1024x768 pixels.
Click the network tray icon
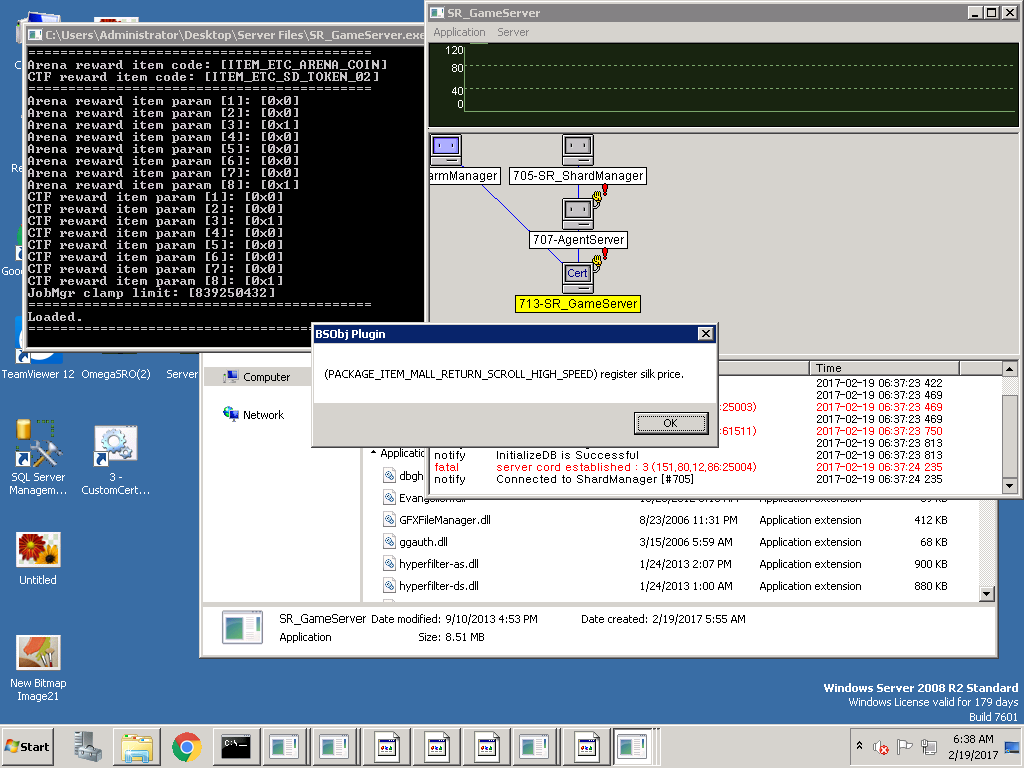click(x=928, y=746)
